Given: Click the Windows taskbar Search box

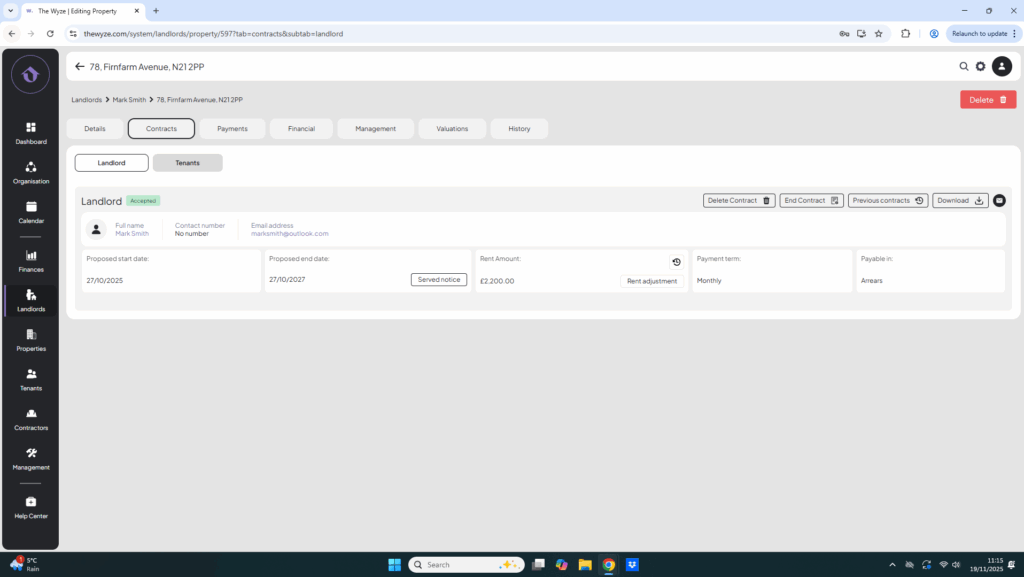Looking at the screenshot, I should tap(465, 564).
